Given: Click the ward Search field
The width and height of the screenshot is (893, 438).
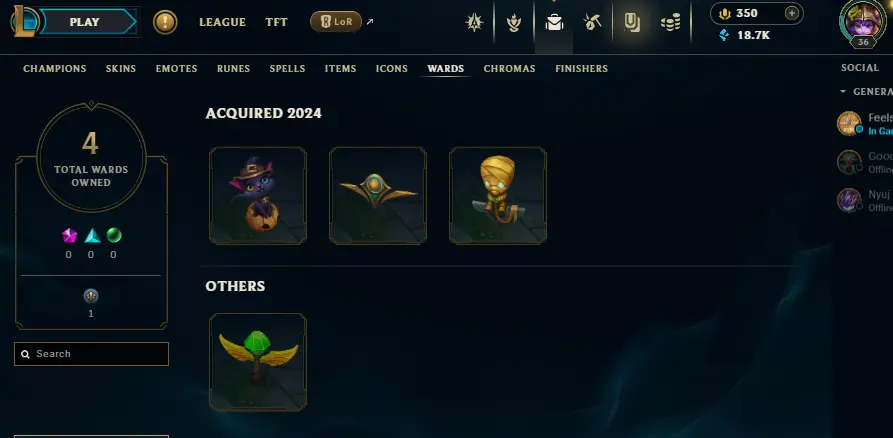Looking at the screenshot, I should pos(91,354).
